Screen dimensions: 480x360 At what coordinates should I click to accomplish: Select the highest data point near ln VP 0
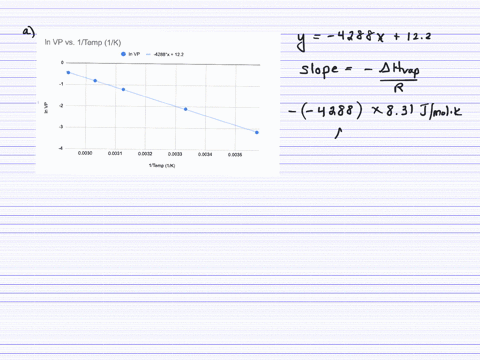[68, 72]
